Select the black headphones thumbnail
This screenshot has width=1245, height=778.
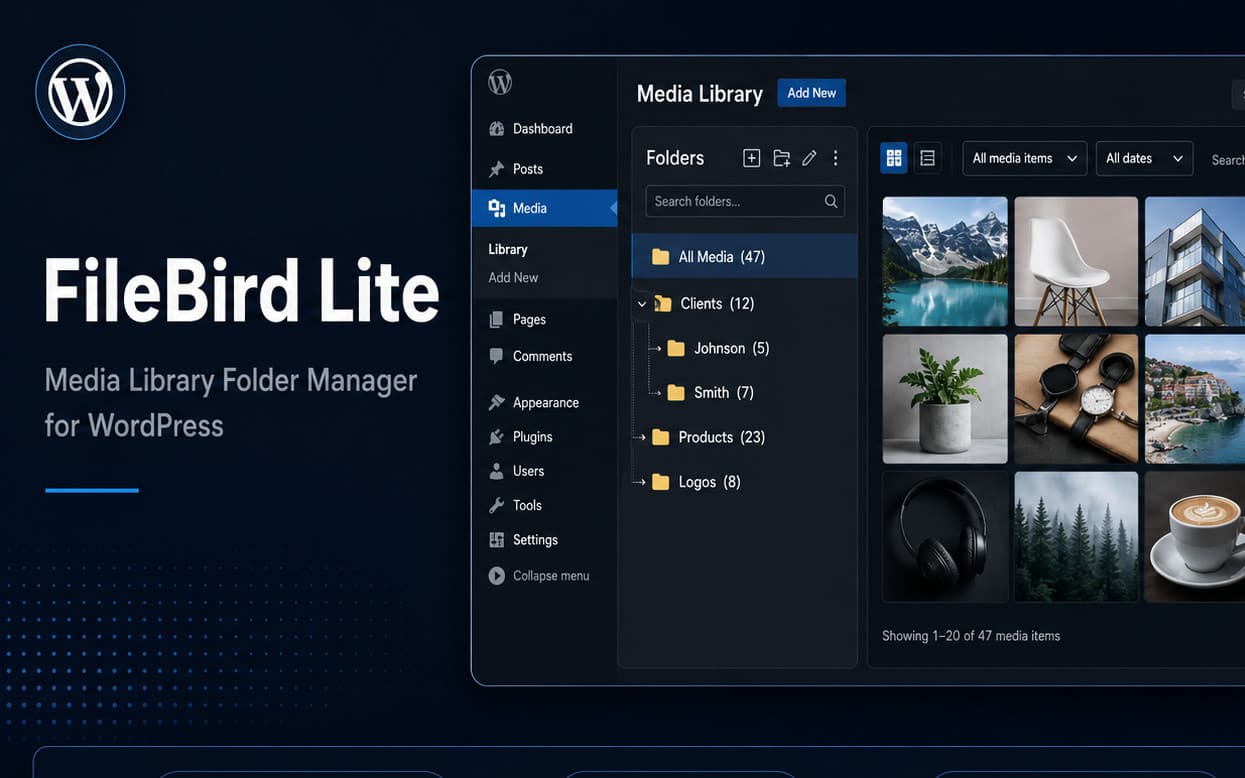coord(945,537)
